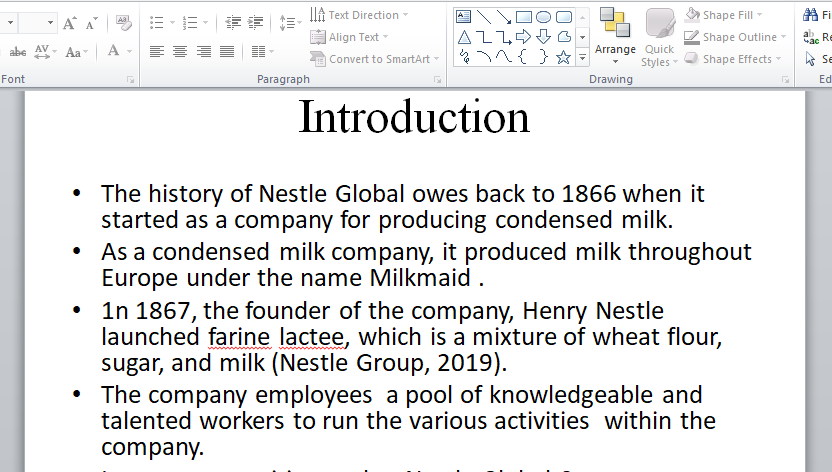Decrease list indent level
The image size is (832, 472).
point(232,22)
